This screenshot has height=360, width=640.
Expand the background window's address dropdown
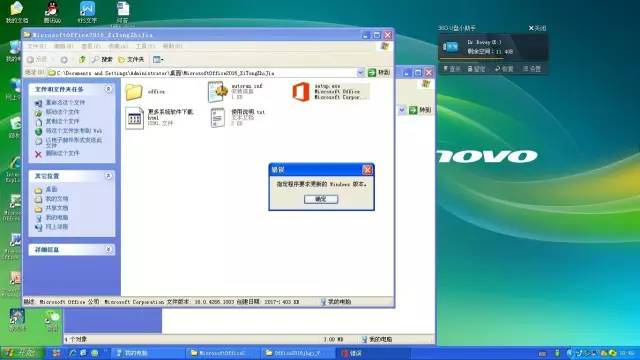[x=402, y=110]
